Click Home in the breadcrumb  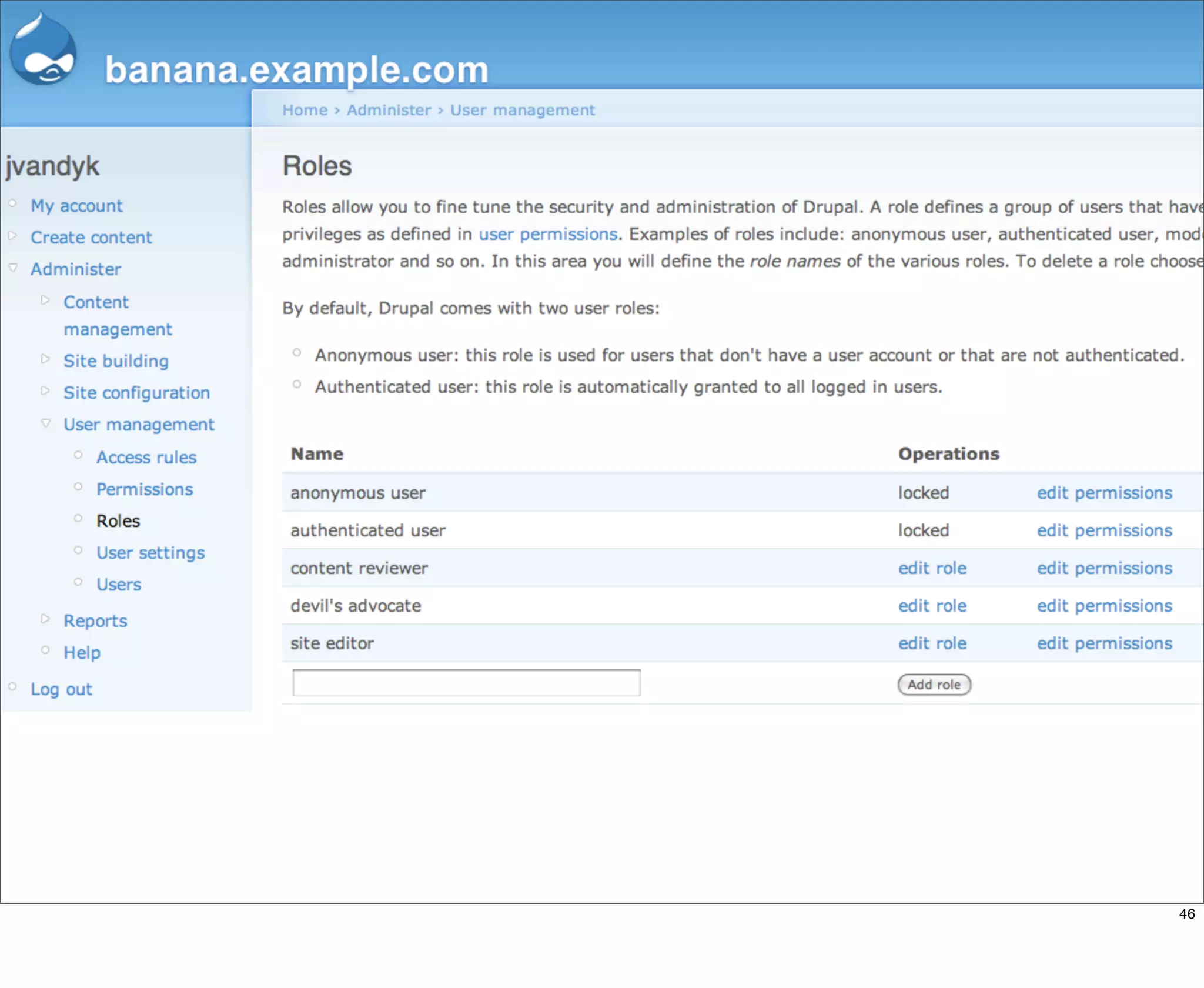[x=305, y=110]
